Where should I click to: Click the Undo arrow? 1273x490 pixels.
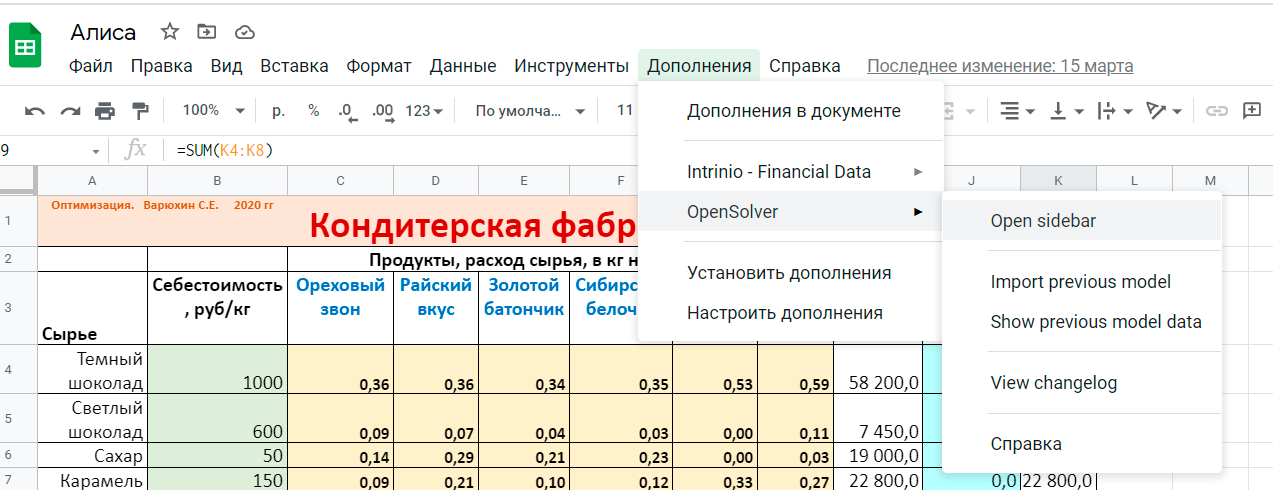tap(35, 110)
